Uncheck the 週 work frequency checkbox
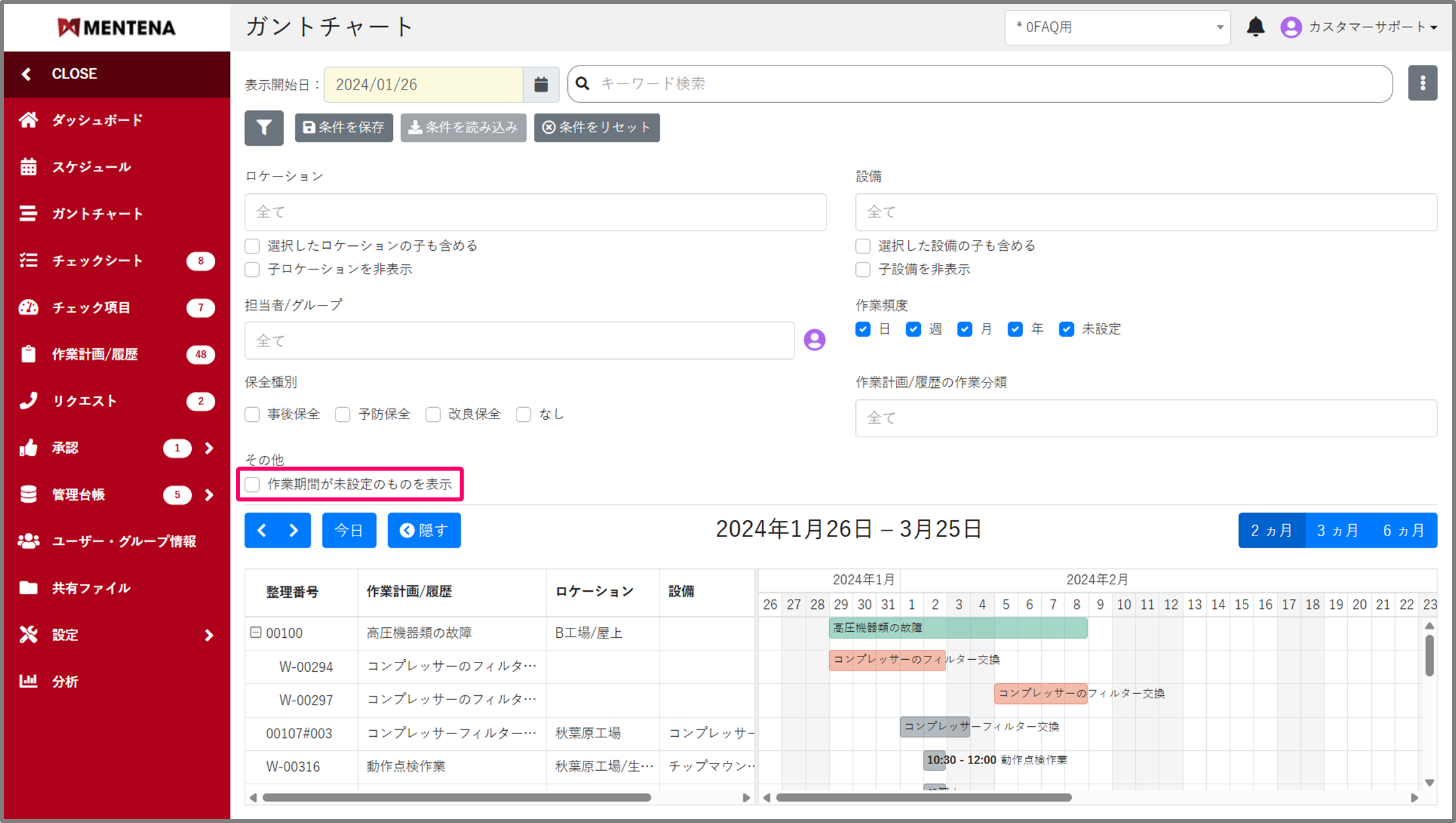The image size is (1456, 823). pyautogui.click(x=913, y=330)
